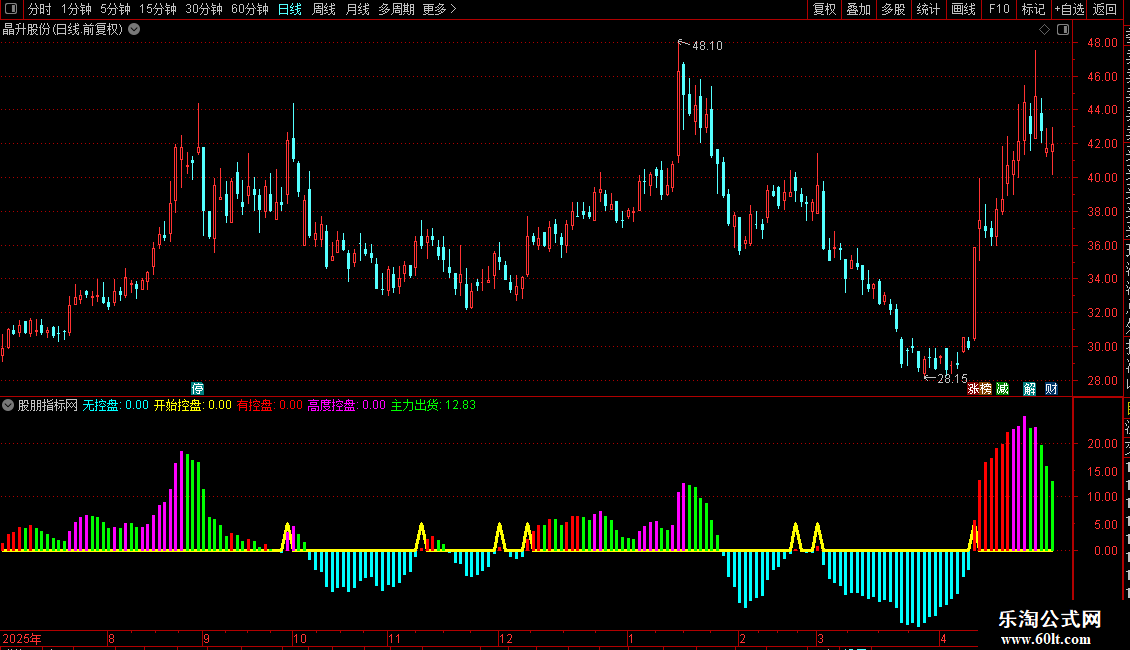The height and width of the screenshot is (650, 1130).
Task: Click the 财 marker tag
Action: coord(1051,389)
